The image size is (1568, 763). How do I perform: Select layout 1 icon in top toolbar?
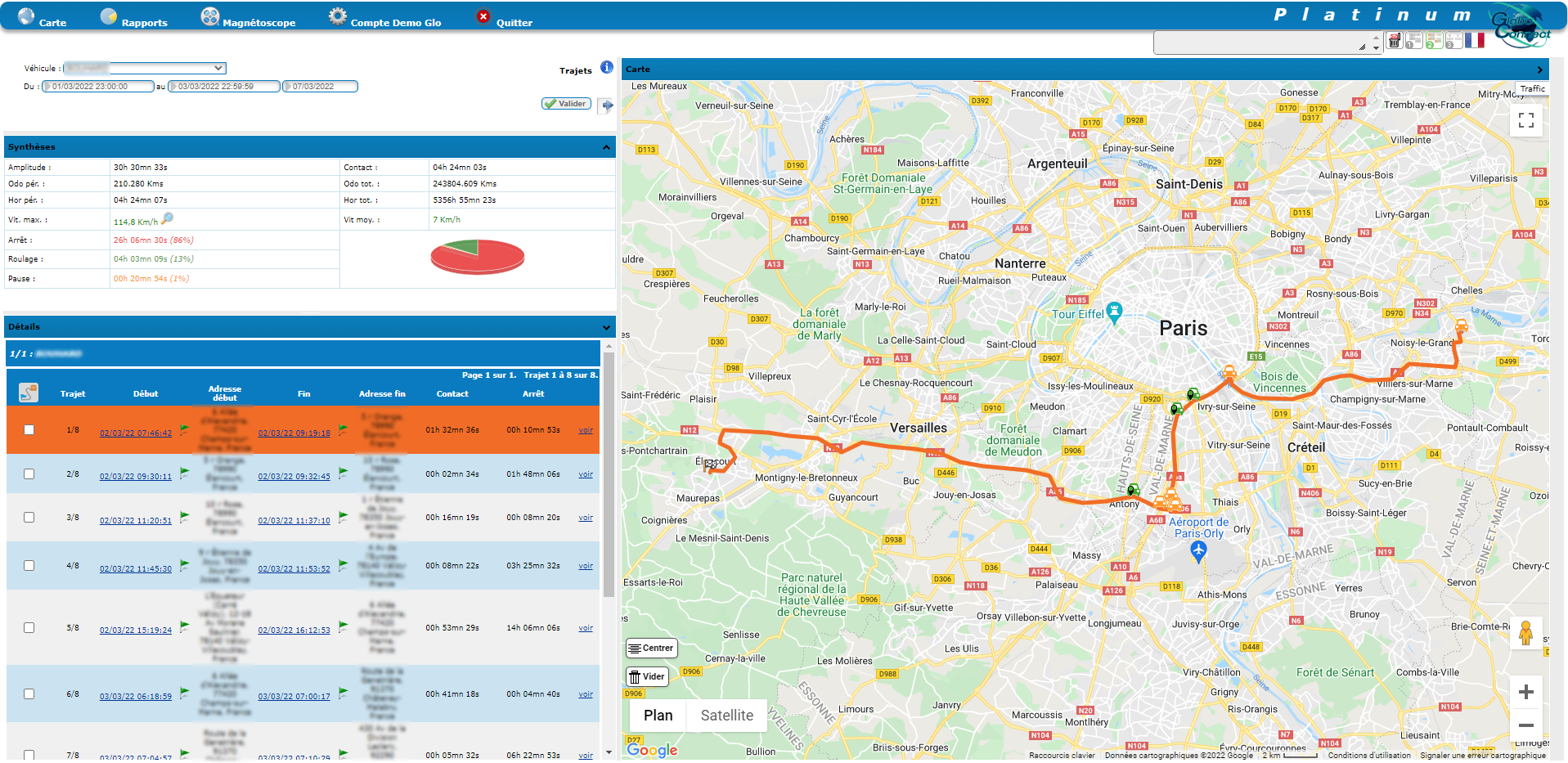(x=1414, y=41)
